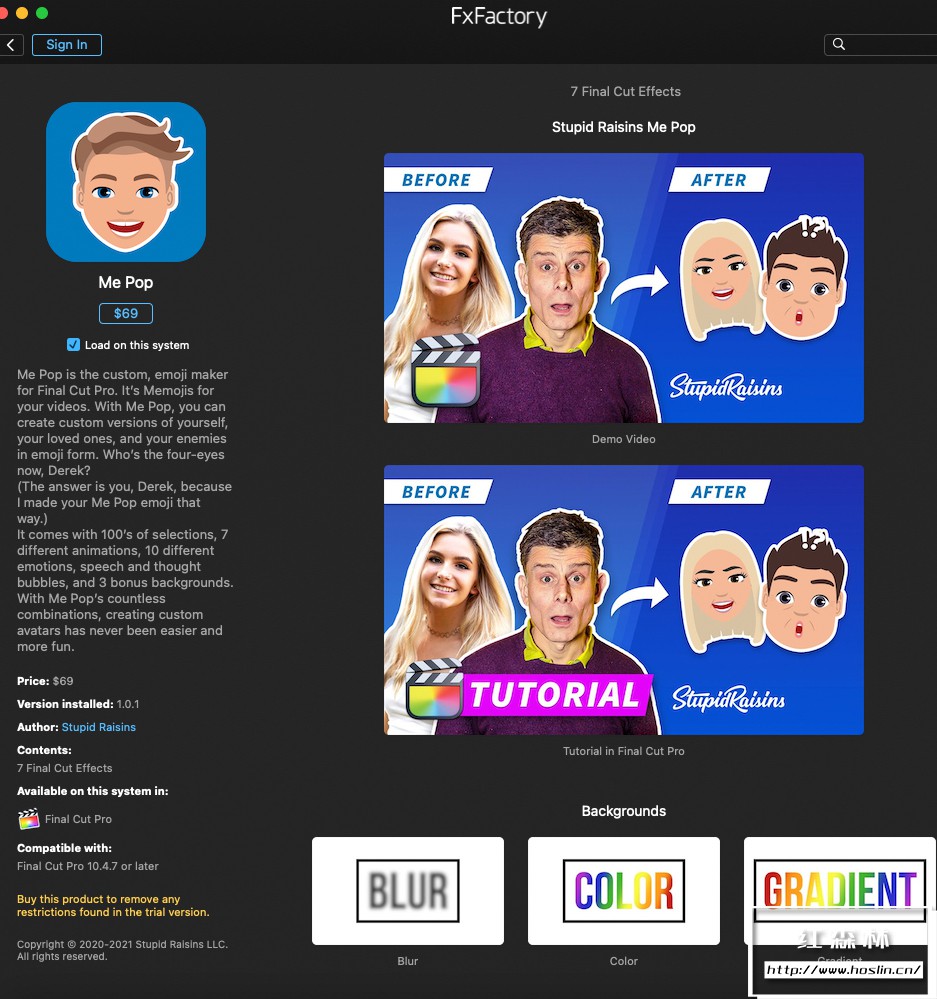
Task: Select the Gradient background thumbnail
Action: [x=840, y=891]
